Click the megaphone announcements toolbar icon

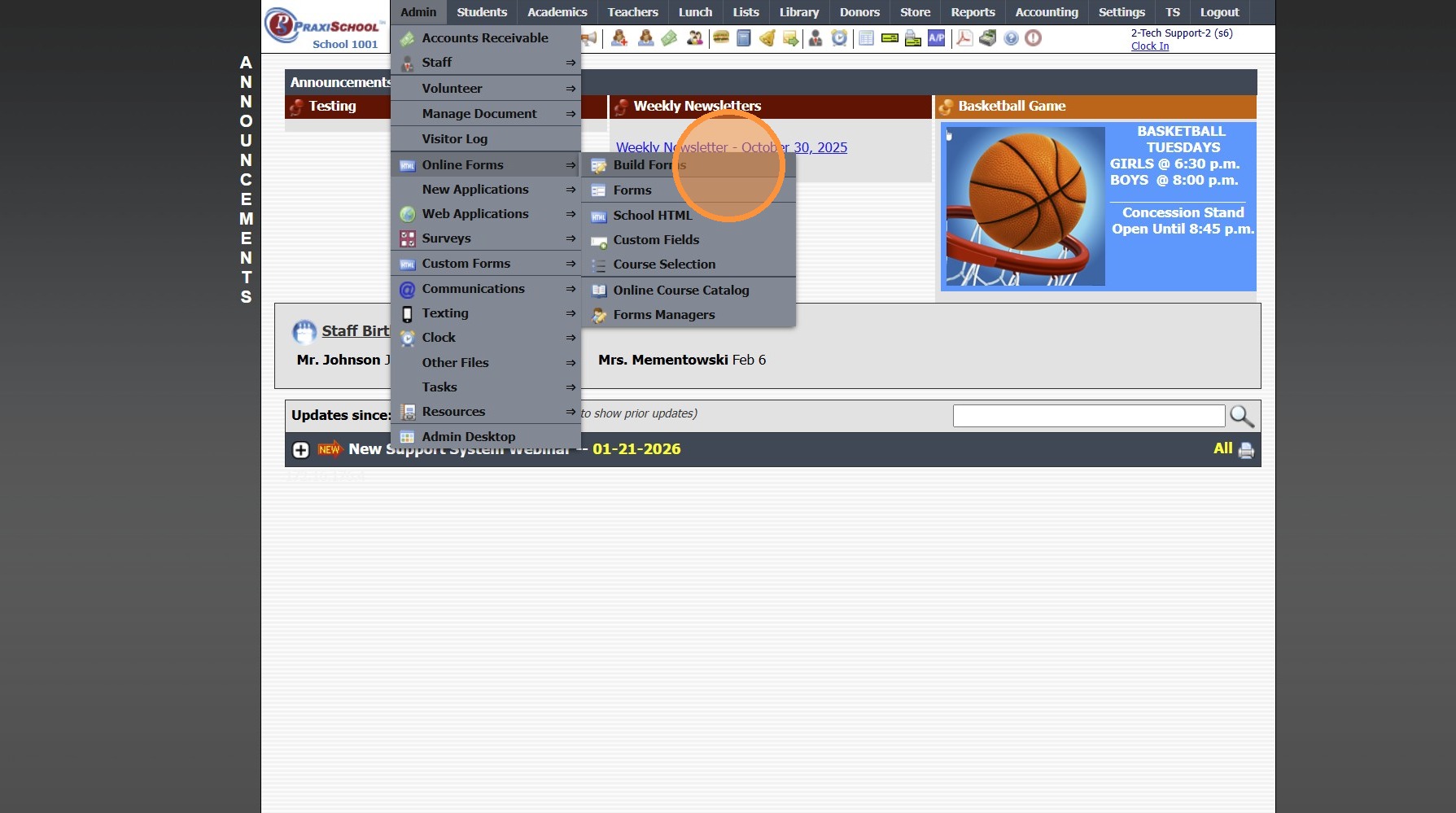[x=589, y=38]
